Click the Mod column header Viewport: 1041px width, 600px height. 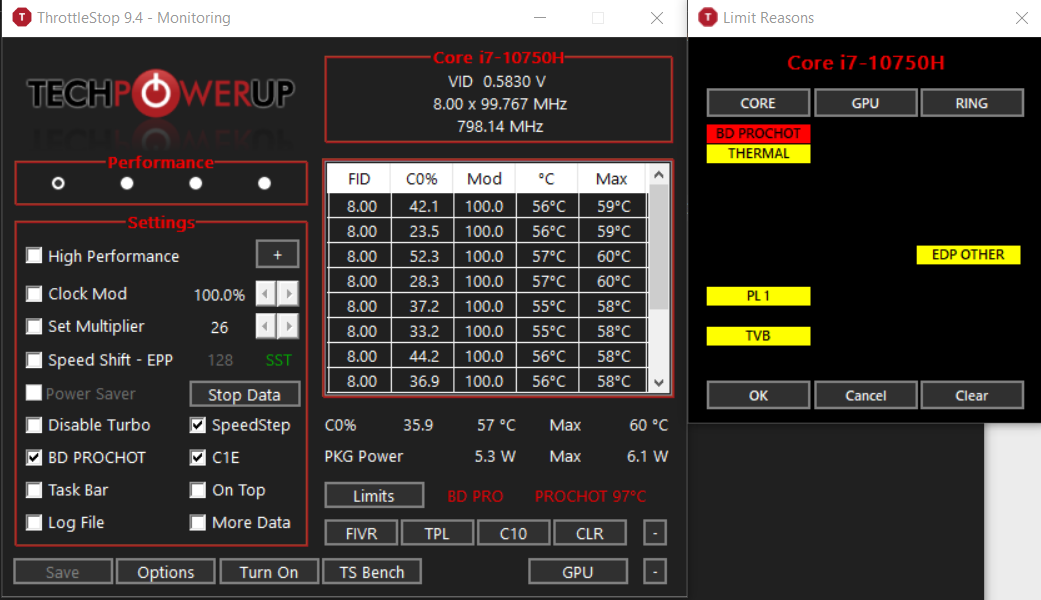pos(484,179)
